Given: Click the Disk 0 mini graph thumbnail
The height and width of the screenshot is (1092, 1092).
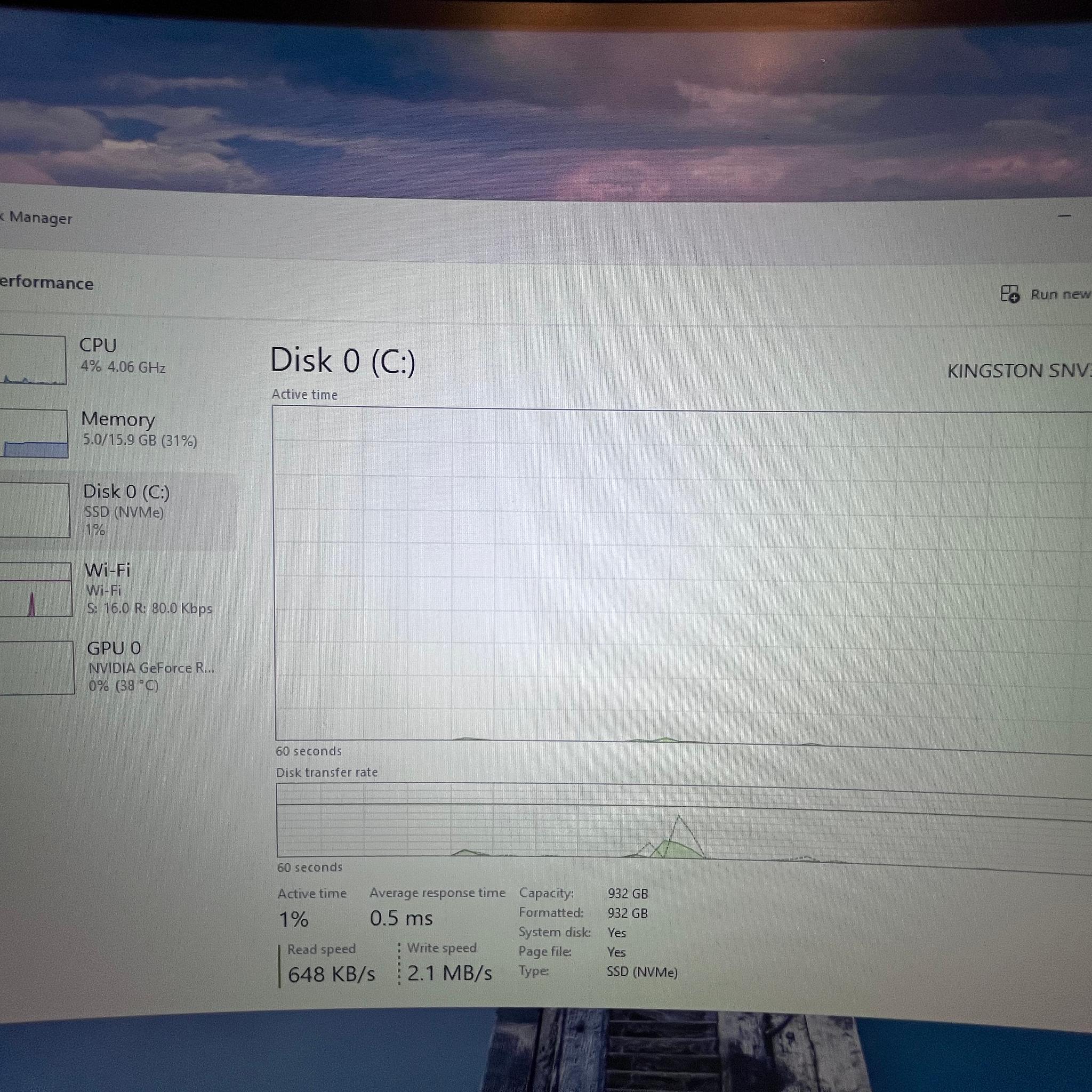Looking at the screenshot, I should click(x=35, y=510).
